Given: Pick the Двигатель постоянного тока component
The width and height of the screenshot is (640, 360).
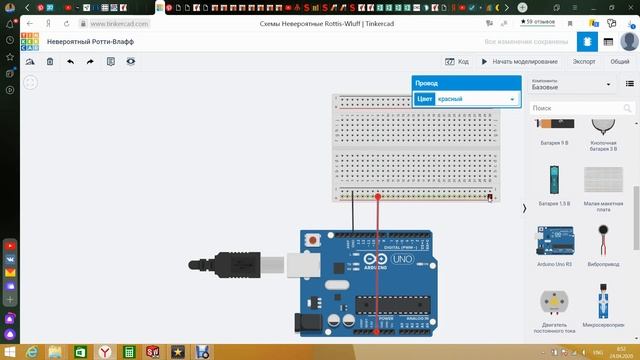Looking at the screenshot, I should click(x=554, y=311).
